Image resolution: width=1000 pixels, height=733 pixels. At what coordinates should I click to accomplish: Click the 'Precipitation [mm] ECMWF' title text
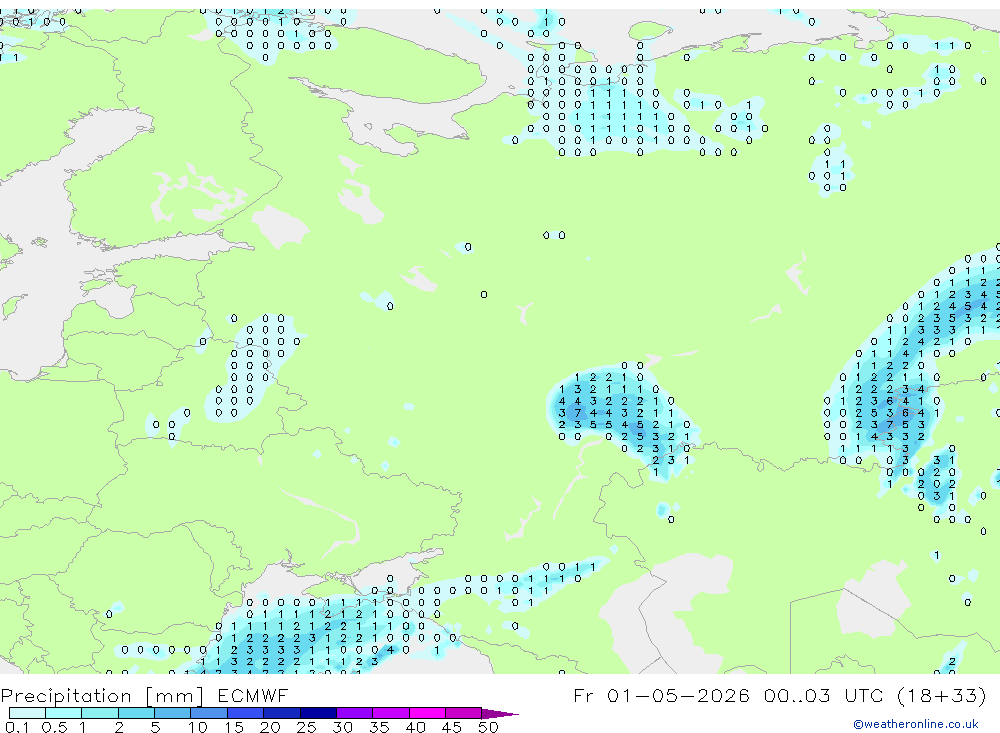pos(144,695)
